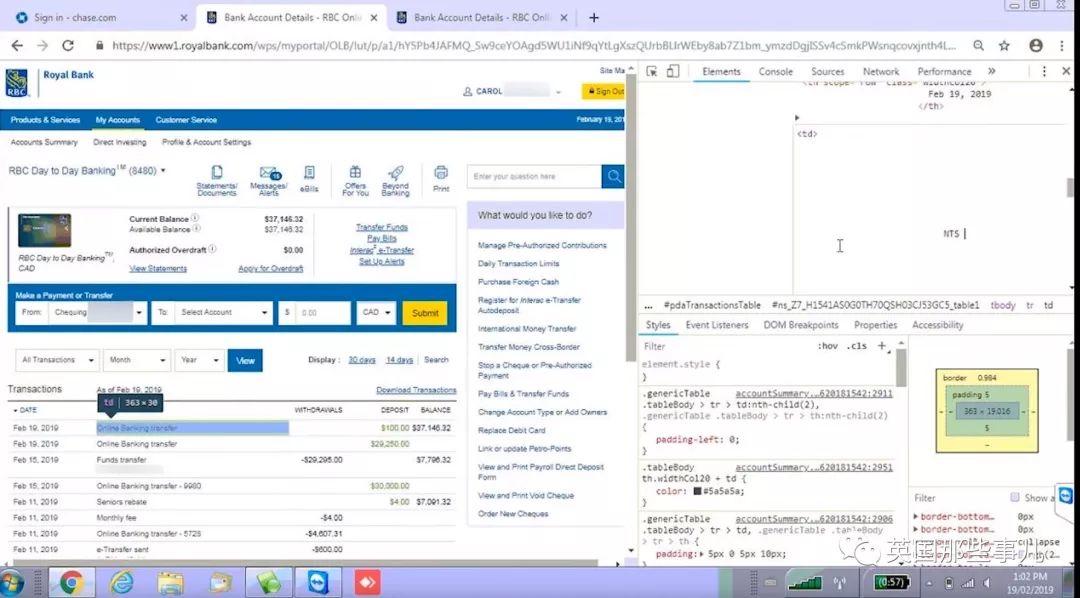
Task: Click Current Balance info icon
Action: pyautogui.click(x=195, y=218)
